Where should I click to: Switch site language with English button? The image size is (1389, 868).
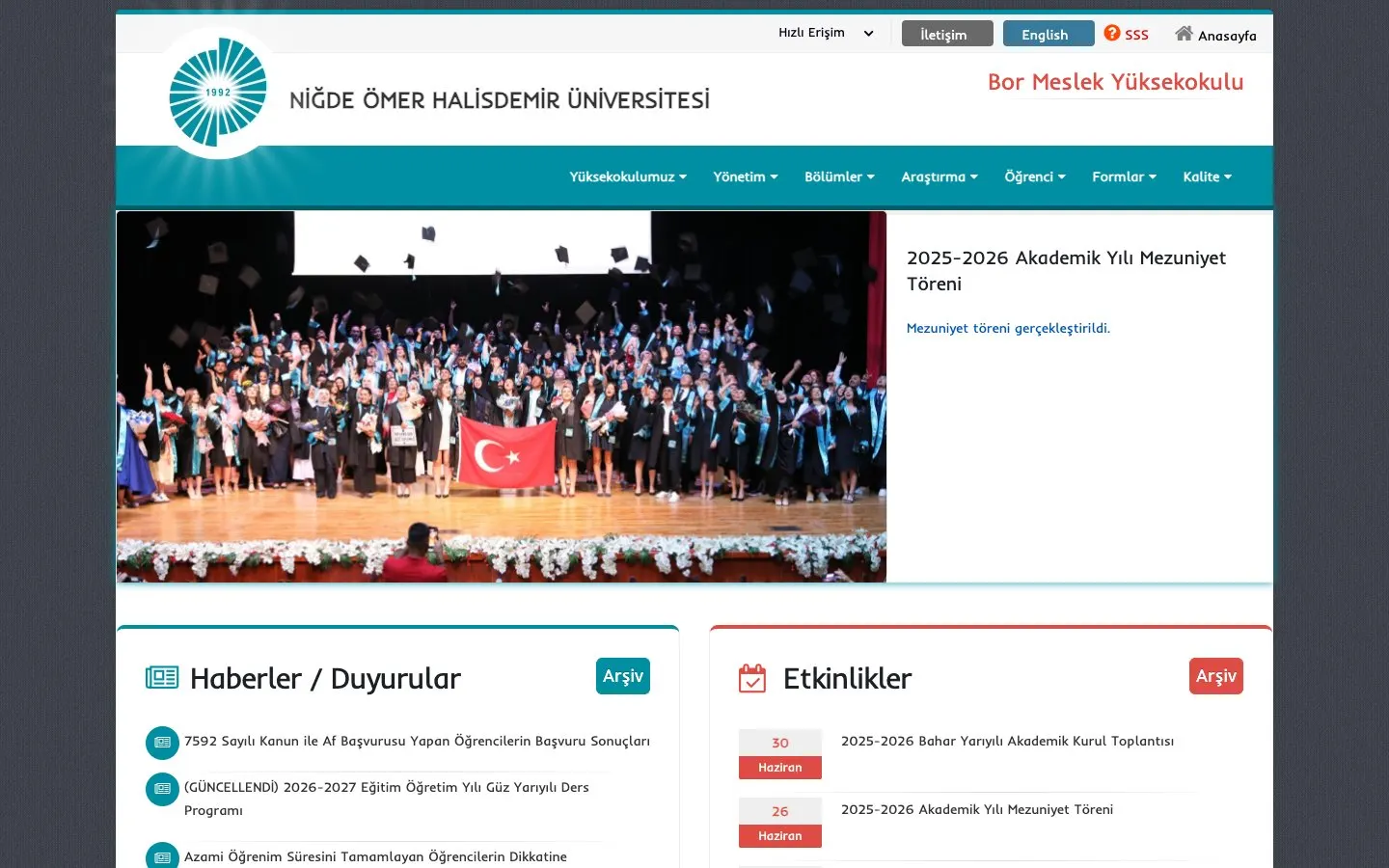[1049, 34]
